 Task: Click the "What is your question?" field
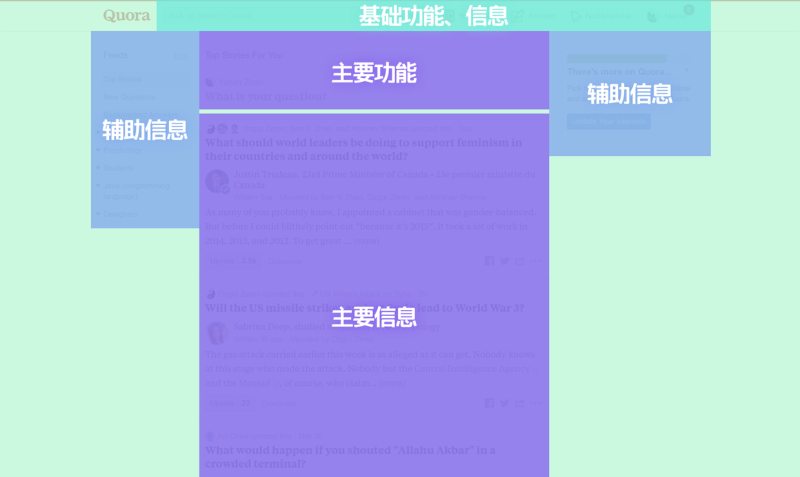[x=267, y=97]
